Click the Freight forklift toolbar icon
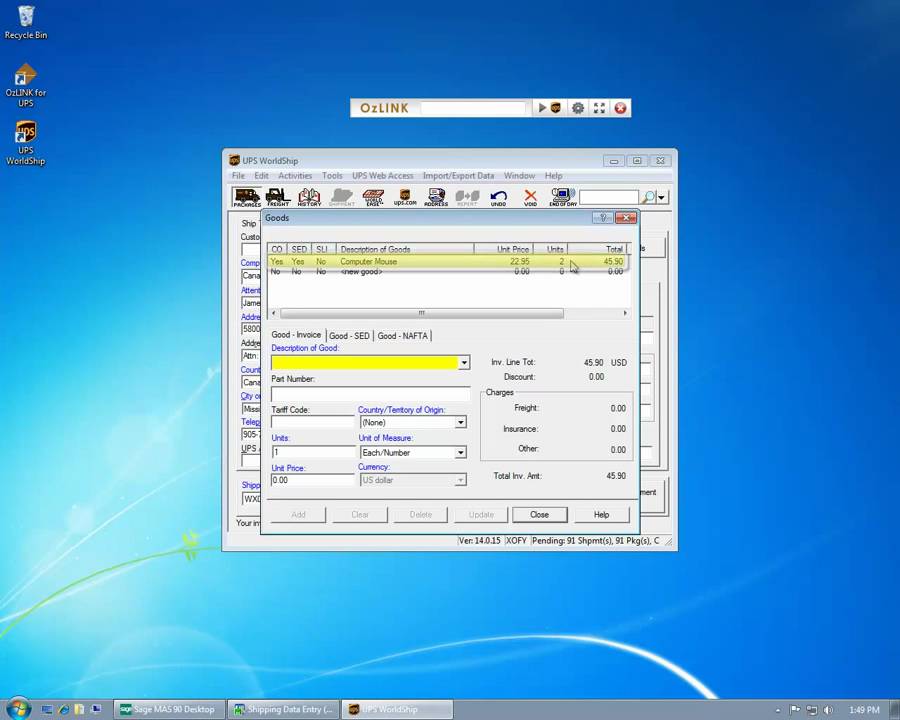This screenshot has width=900, height=720. point(278,197)
